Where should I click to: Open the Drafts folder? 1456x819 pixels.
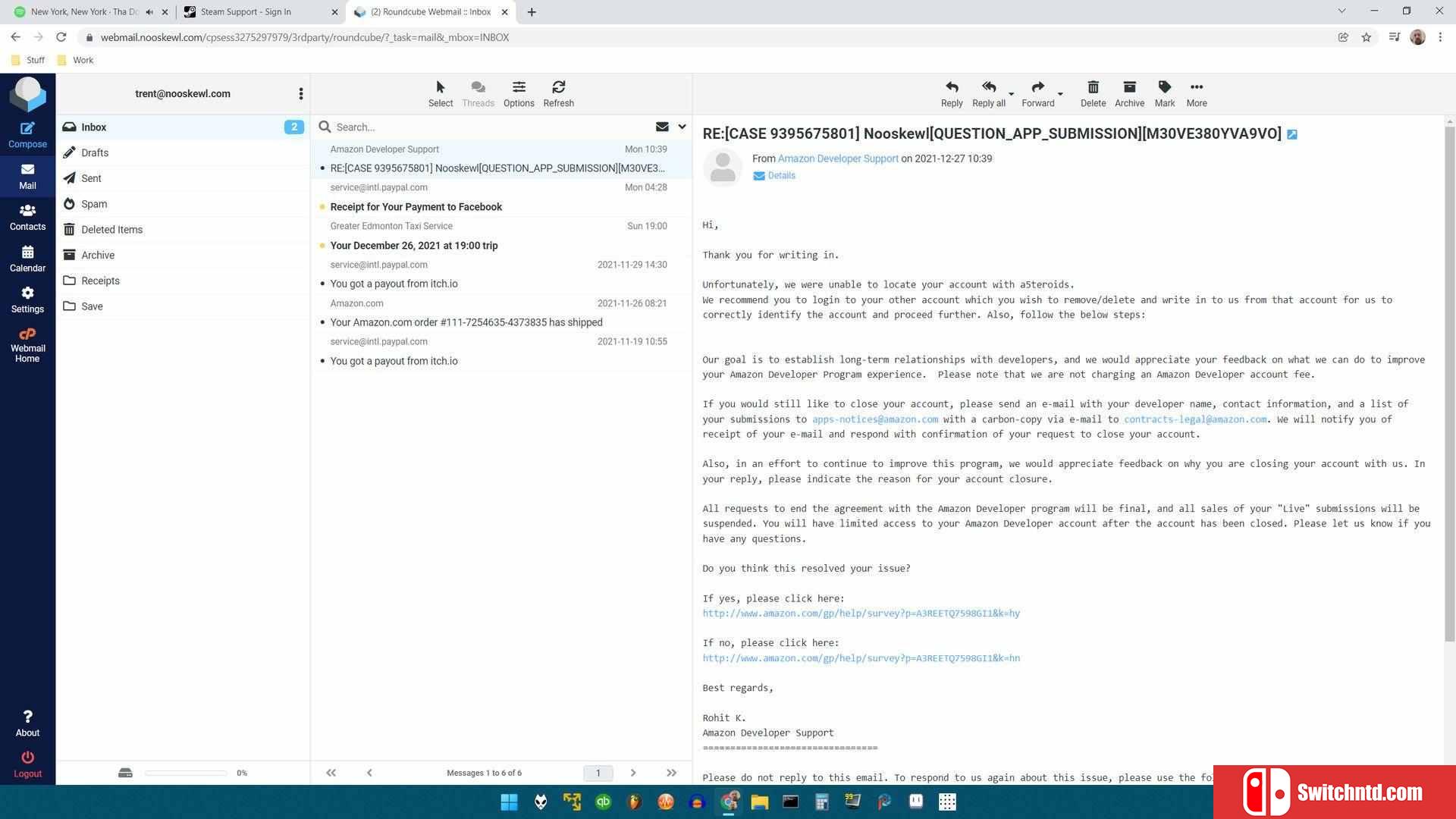pos(183,152)
